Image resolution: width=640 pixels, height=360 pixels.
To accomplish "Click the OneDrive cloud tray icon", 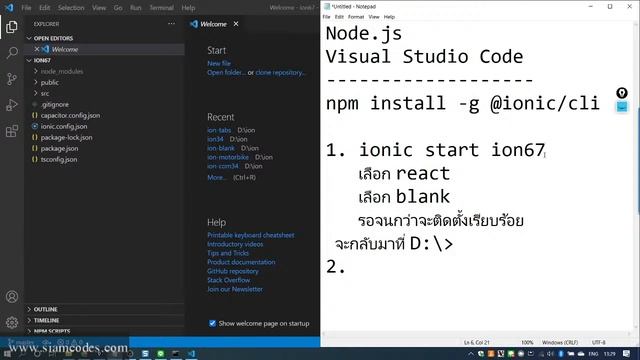I will coord(581,354).
